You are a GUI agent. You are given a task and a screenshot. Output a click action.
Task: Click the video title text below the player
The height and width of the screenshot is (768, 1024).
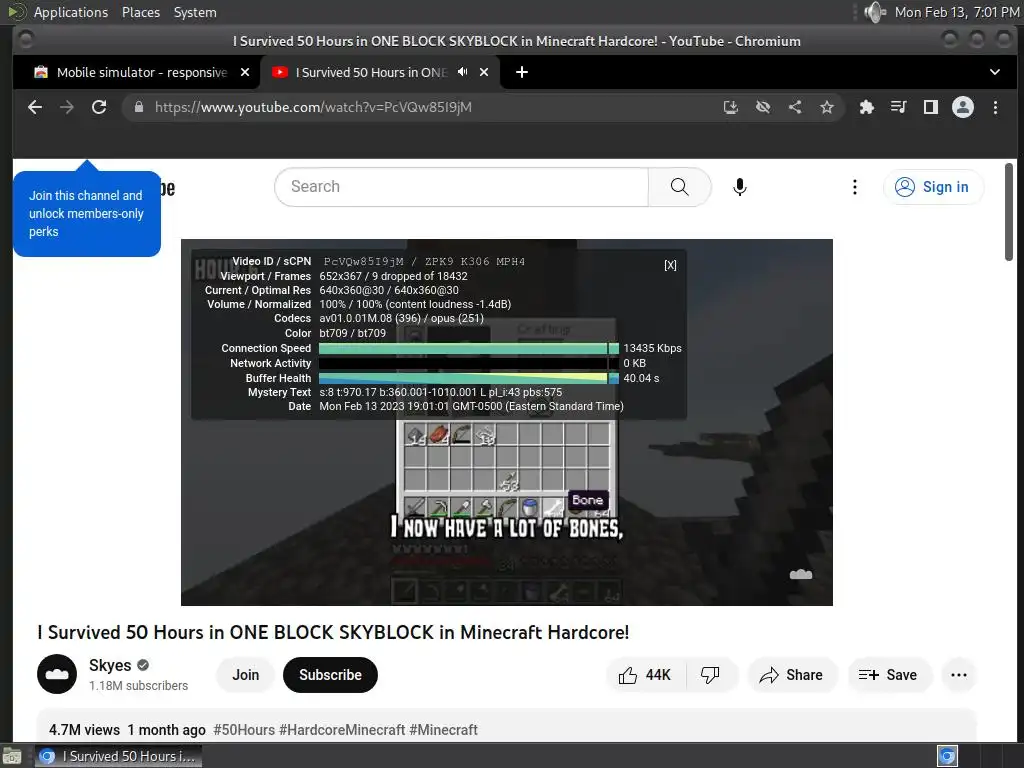click(x=333, y=632)
